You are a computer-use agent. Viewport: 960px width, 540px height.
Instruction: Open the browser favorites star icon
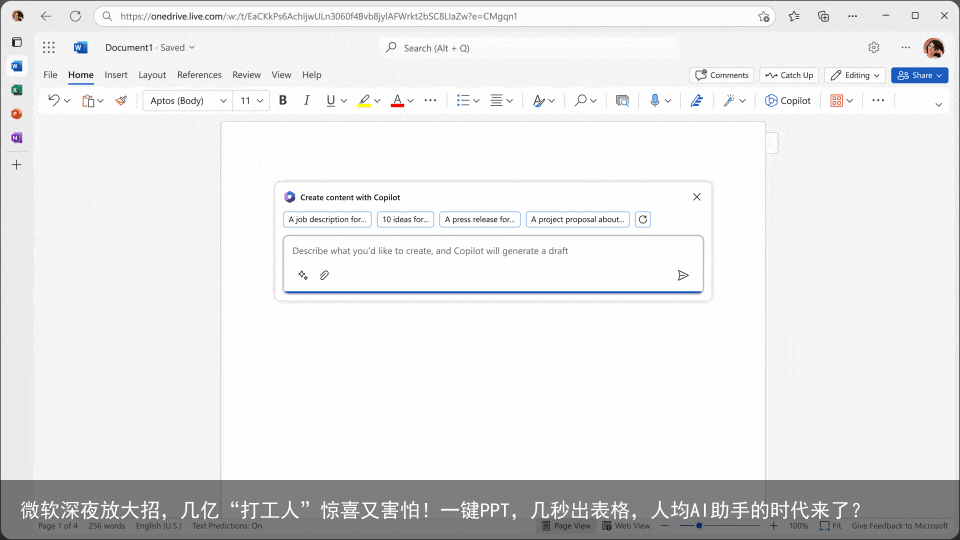tap(794, 16)
